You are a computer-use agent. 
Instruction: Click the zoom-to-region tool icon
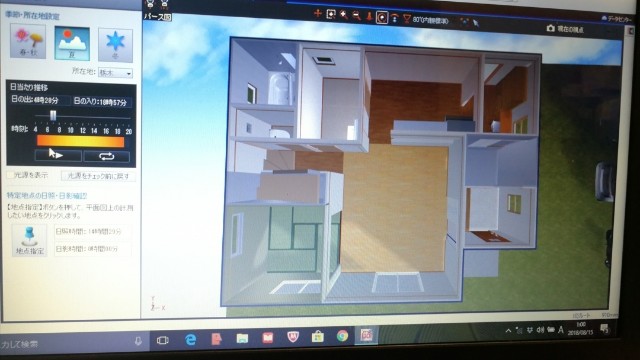click(x=331, y=14)
